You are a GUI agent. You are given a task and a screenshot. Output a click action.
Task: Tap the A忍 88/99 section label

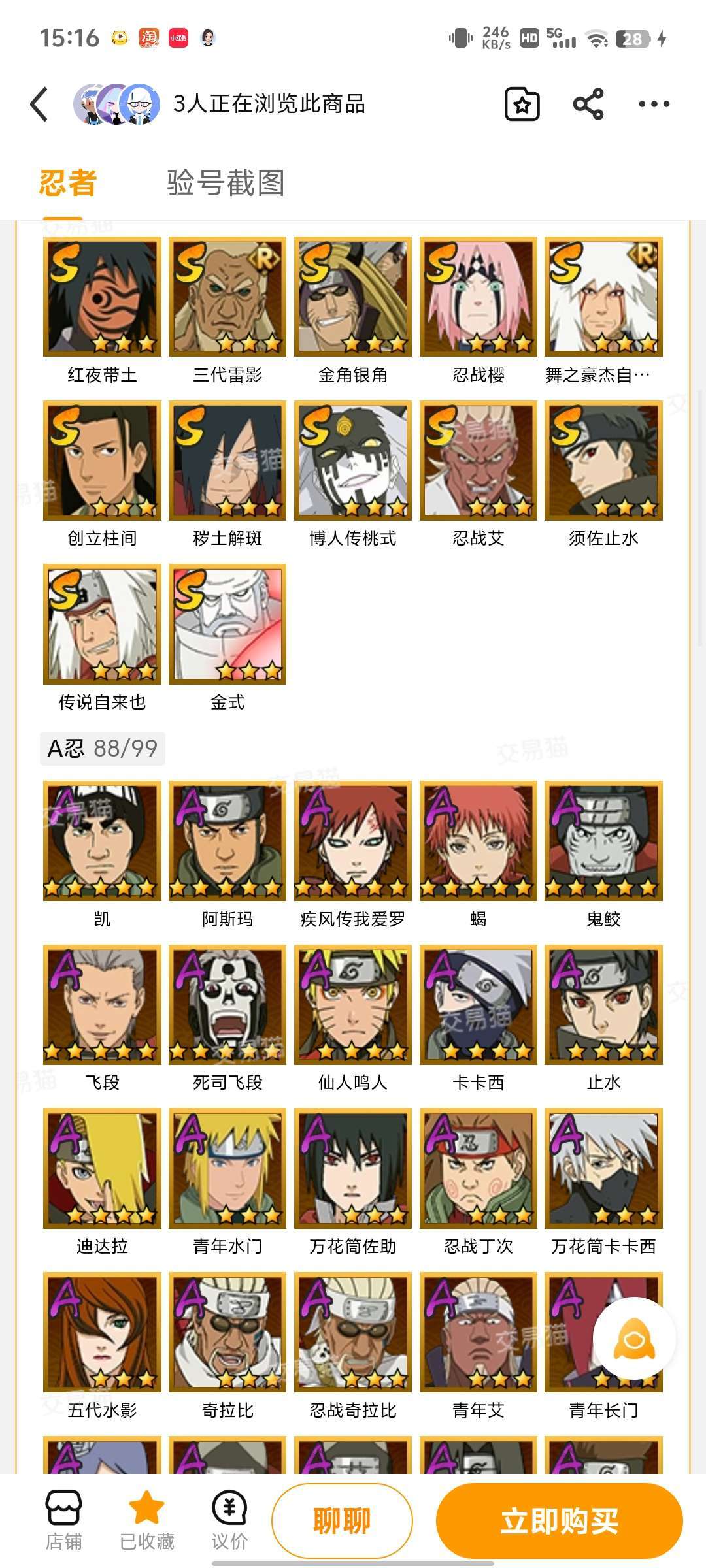click(x=103, y=748)
